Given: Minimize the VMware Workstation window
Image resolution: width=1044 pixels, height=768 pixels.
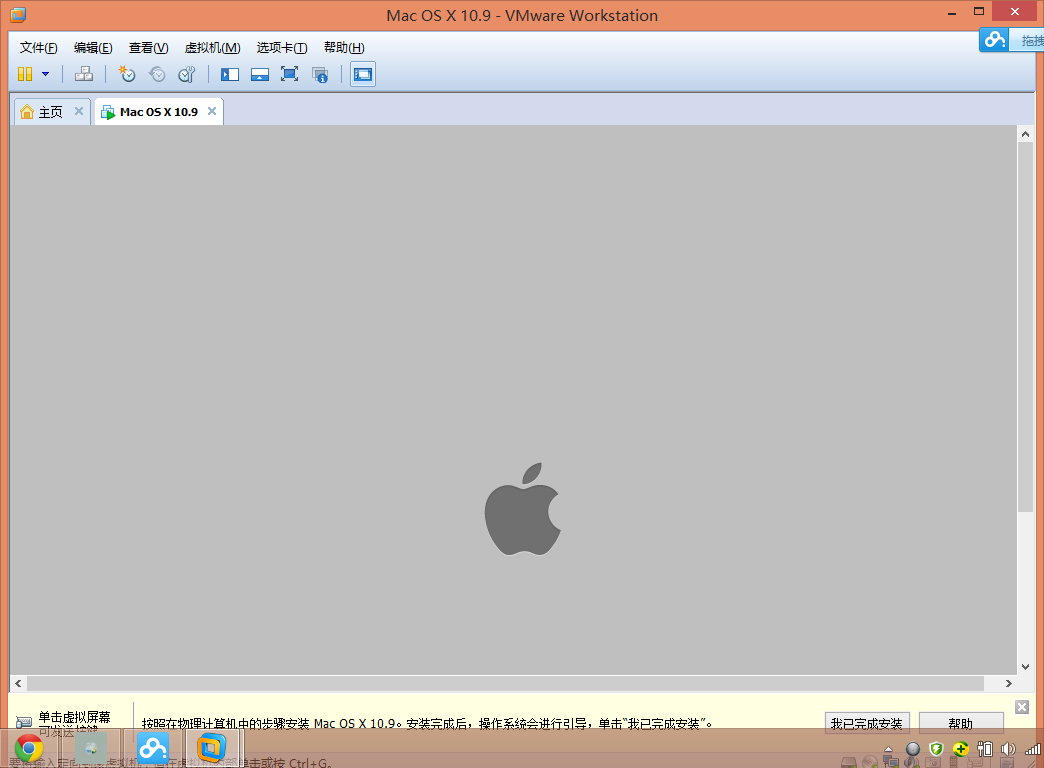Looking at the screenshot, I should [x=952, y=13].
